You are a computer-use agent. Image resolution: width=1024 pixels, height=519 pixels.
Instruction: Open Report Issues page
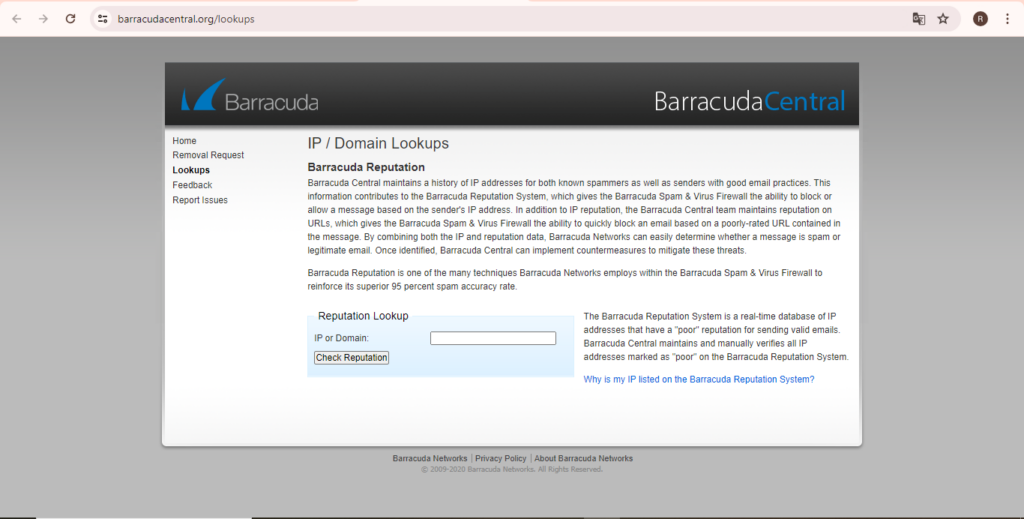pyautogui.click(x=200, y=200)
